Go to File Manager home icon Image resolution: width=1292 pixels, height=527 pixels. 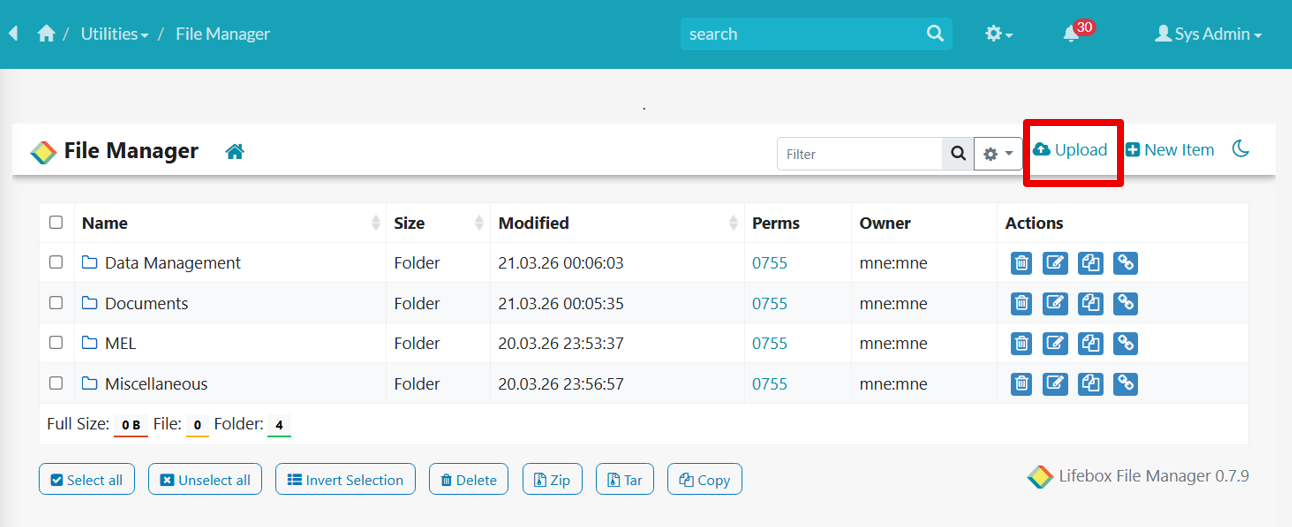(x=235, y=151)
